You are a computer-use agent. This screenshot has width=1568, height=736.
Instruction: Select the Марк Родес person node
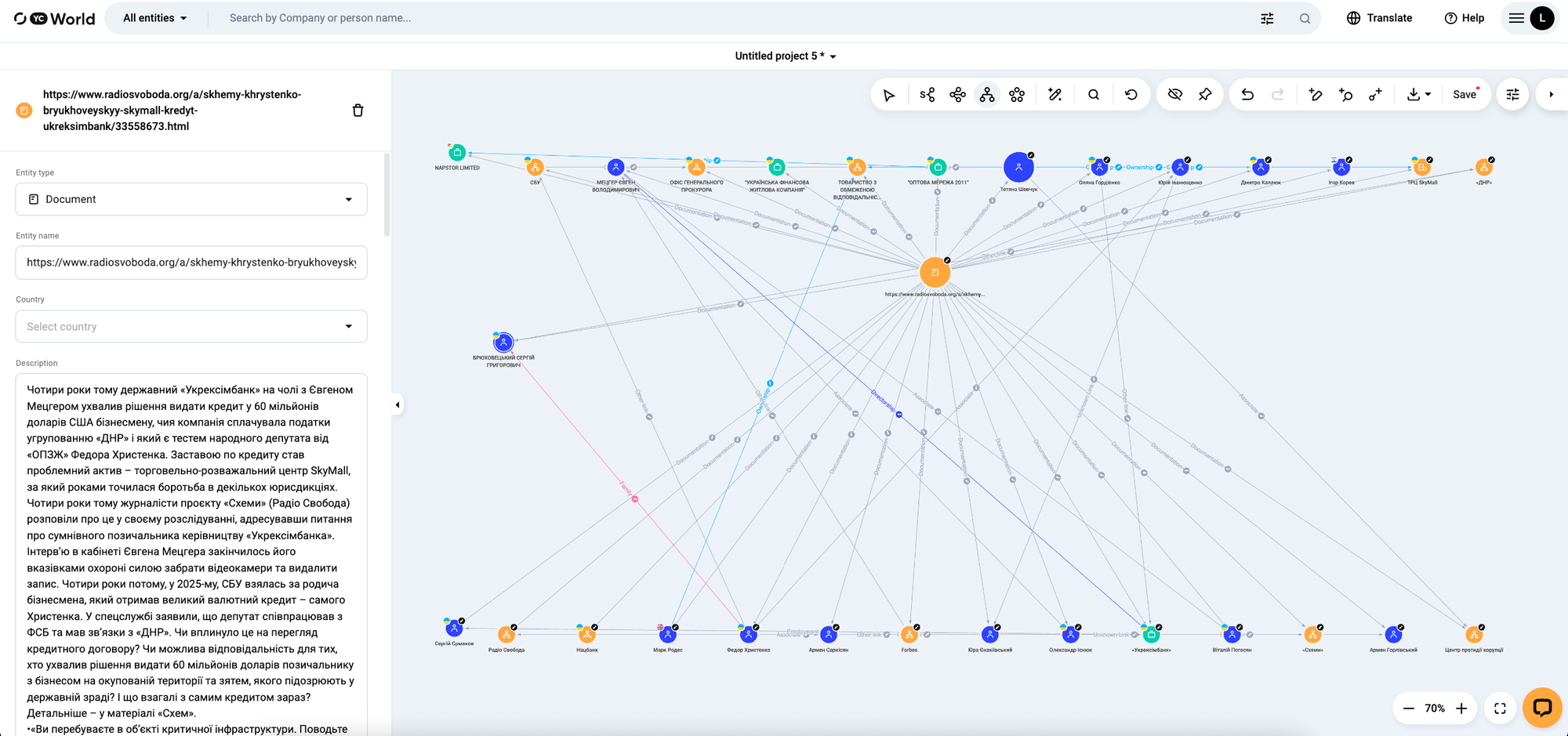[668, 634]
